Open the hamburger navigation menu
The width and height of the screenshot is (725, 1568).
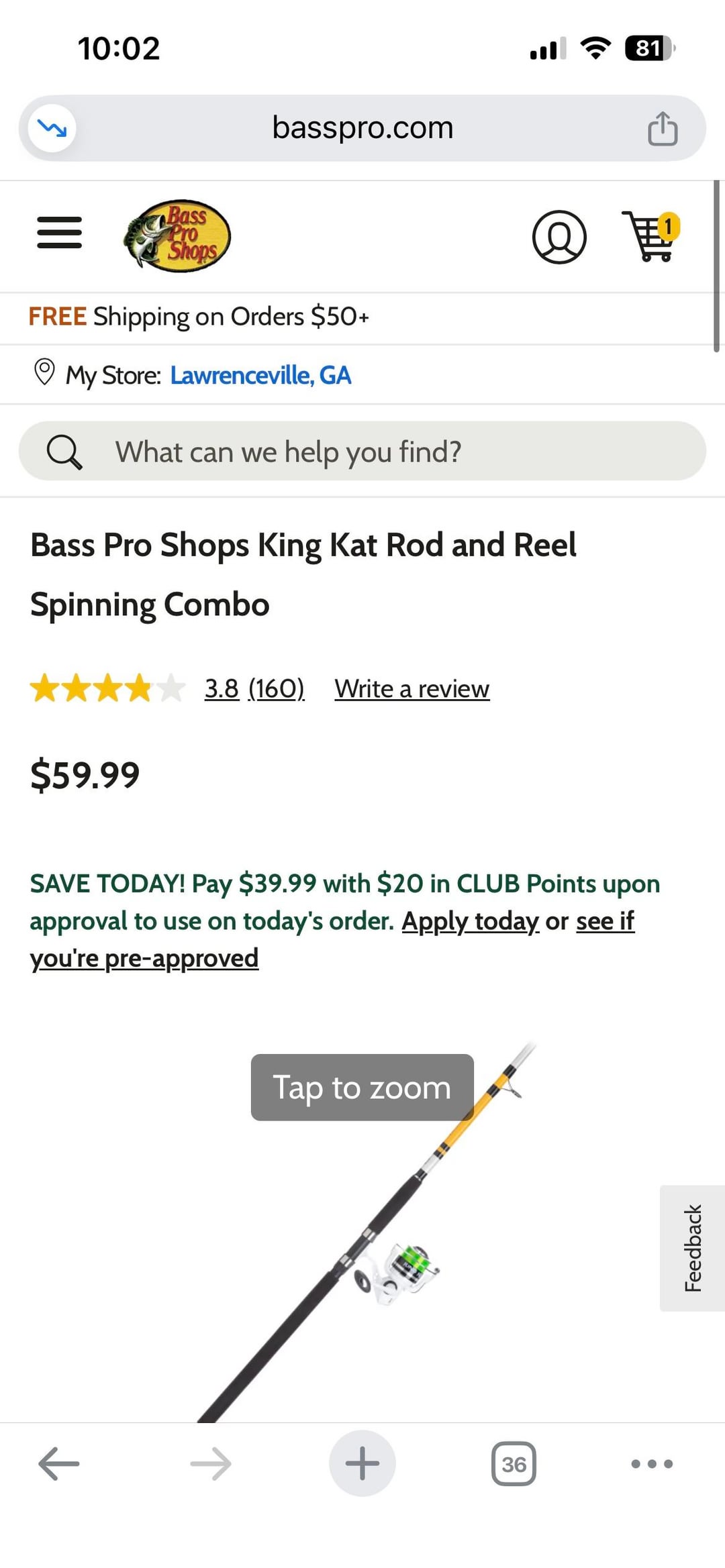tap(59, 233)
